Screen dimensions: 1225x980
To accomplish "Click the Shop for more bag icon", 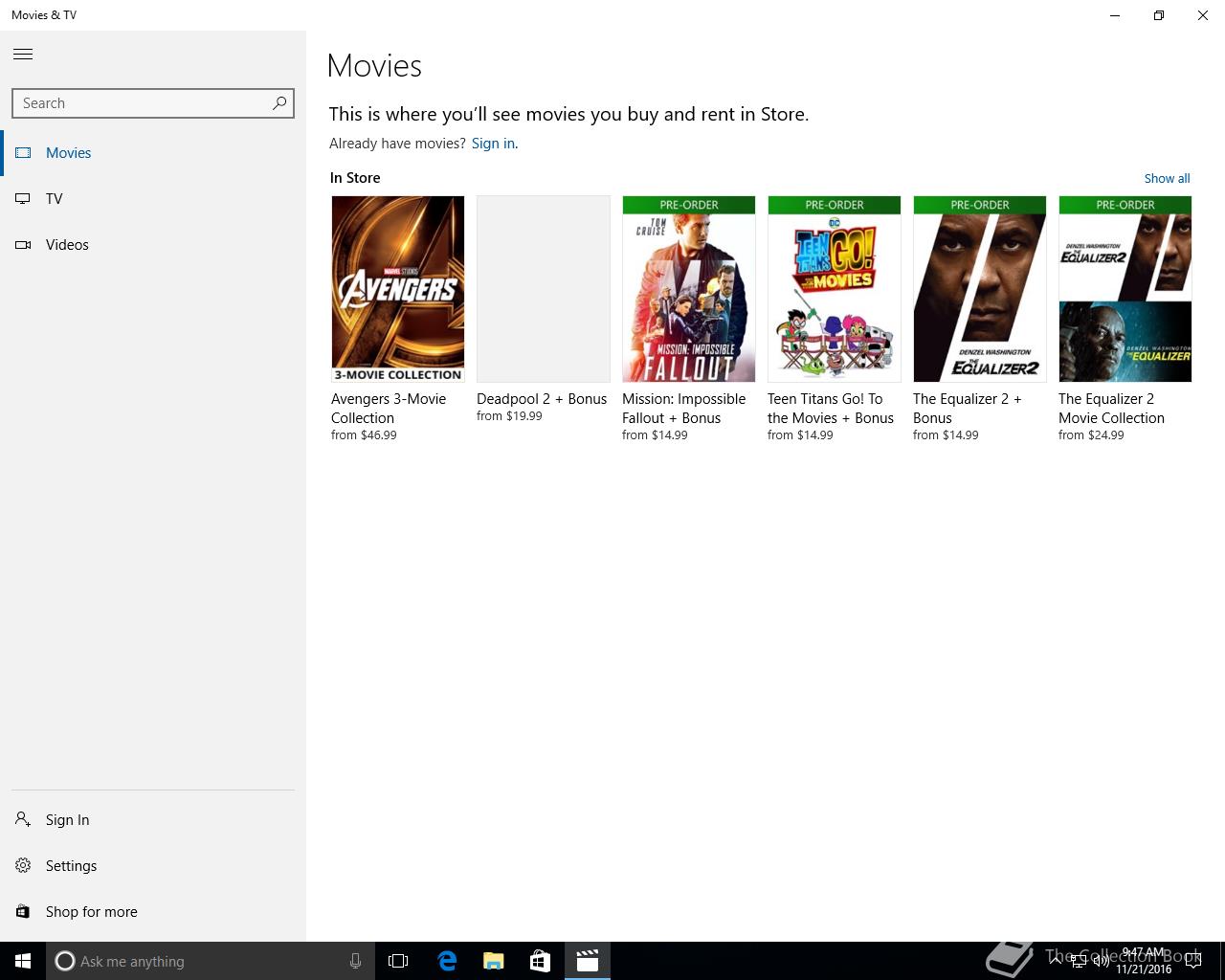I will coord(23,911).
